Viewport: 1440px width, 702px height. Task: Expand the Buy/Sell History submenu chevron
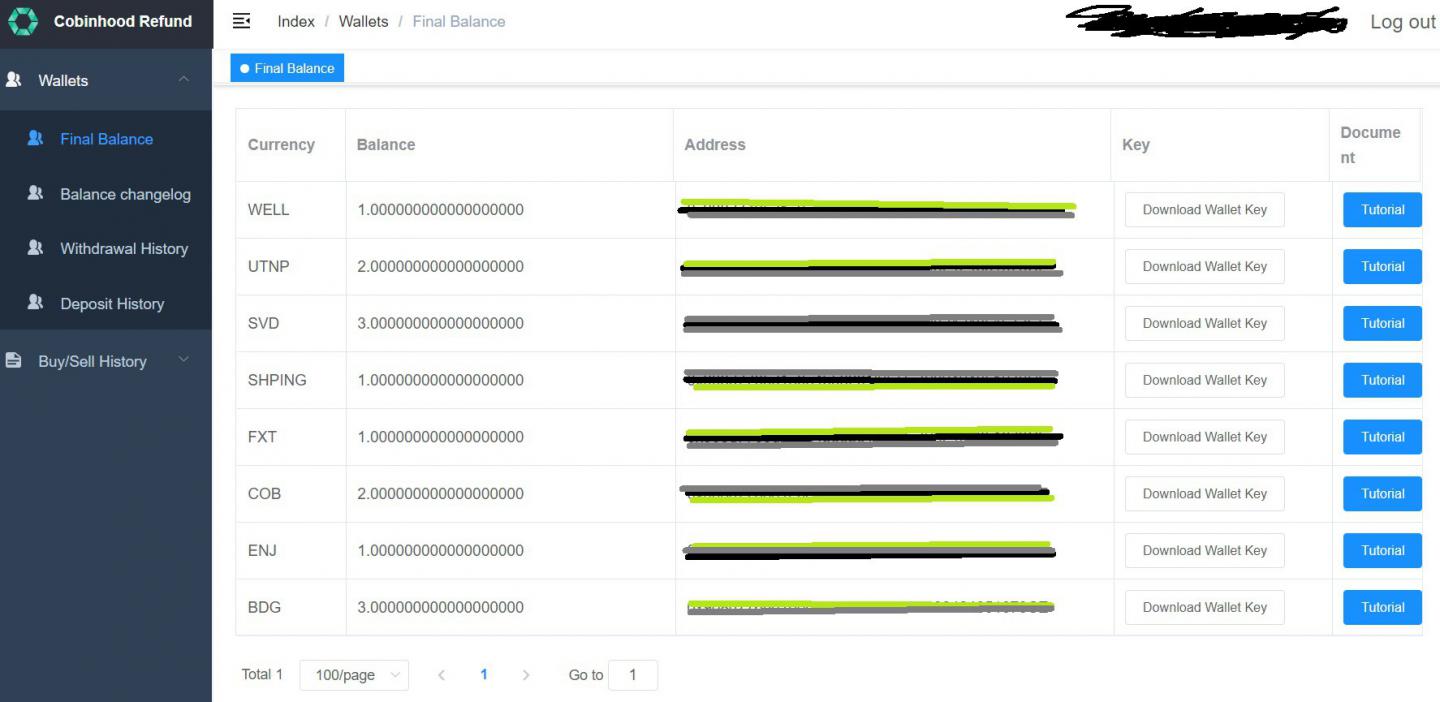click(184, 360)
